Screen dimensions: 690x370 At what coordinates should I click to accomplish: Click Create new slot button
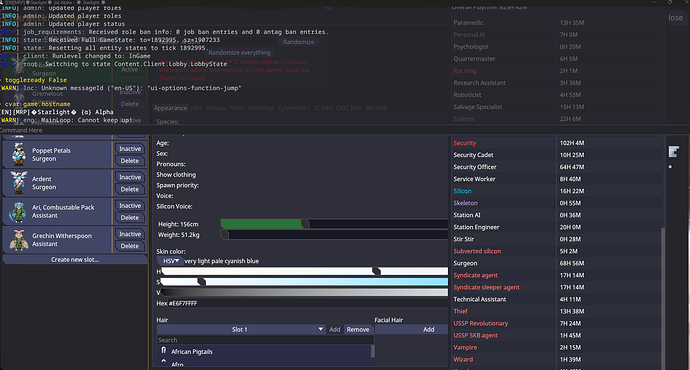[x=75, y=260]
